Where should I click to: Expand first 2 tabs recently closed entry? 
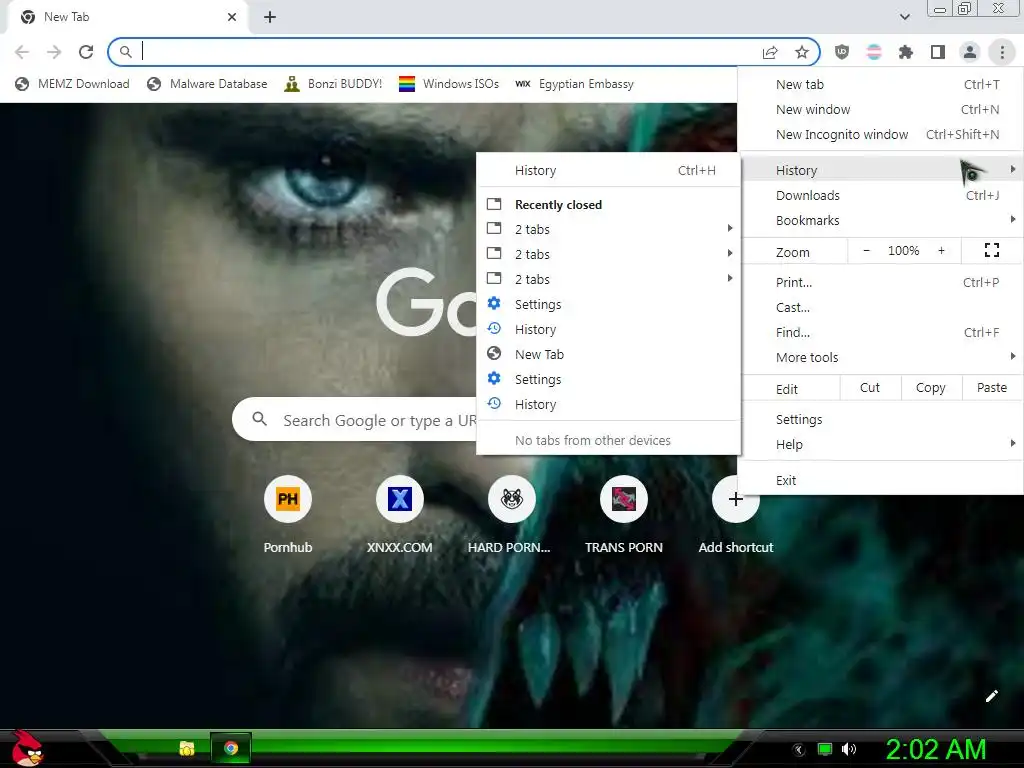coord(609,229)
